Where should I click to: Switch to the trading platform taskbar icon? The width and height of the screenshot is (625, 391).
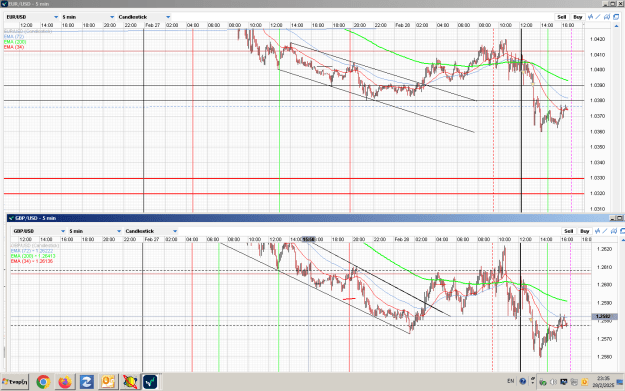click(x=151, y=382)
